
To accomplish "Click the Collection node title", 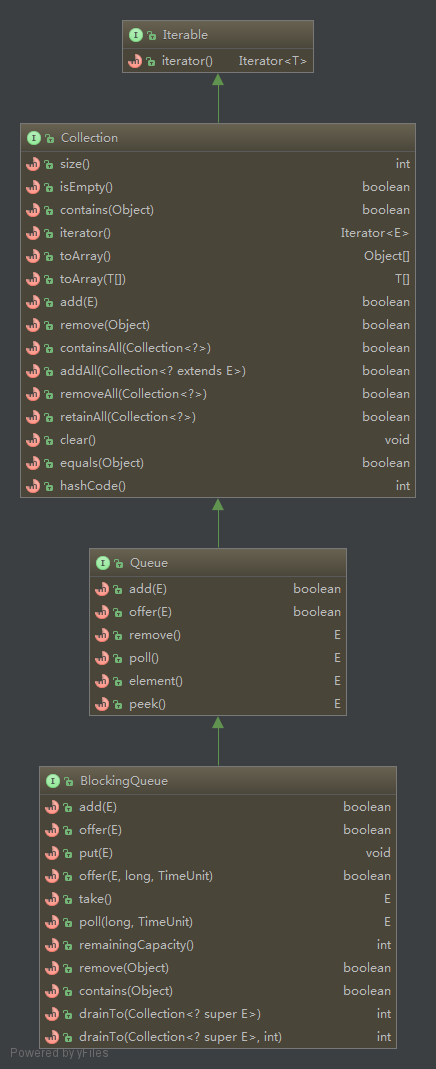I will [x=89, y=138].
